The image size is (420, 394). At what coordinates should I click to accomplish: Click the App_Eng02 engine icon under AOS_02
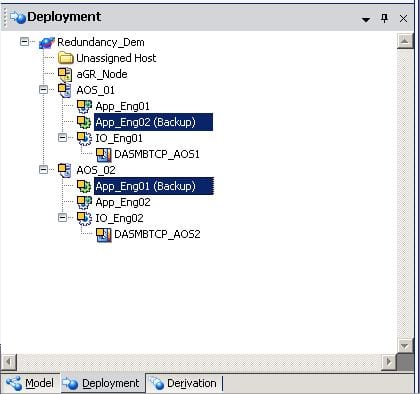coord(84,202)
